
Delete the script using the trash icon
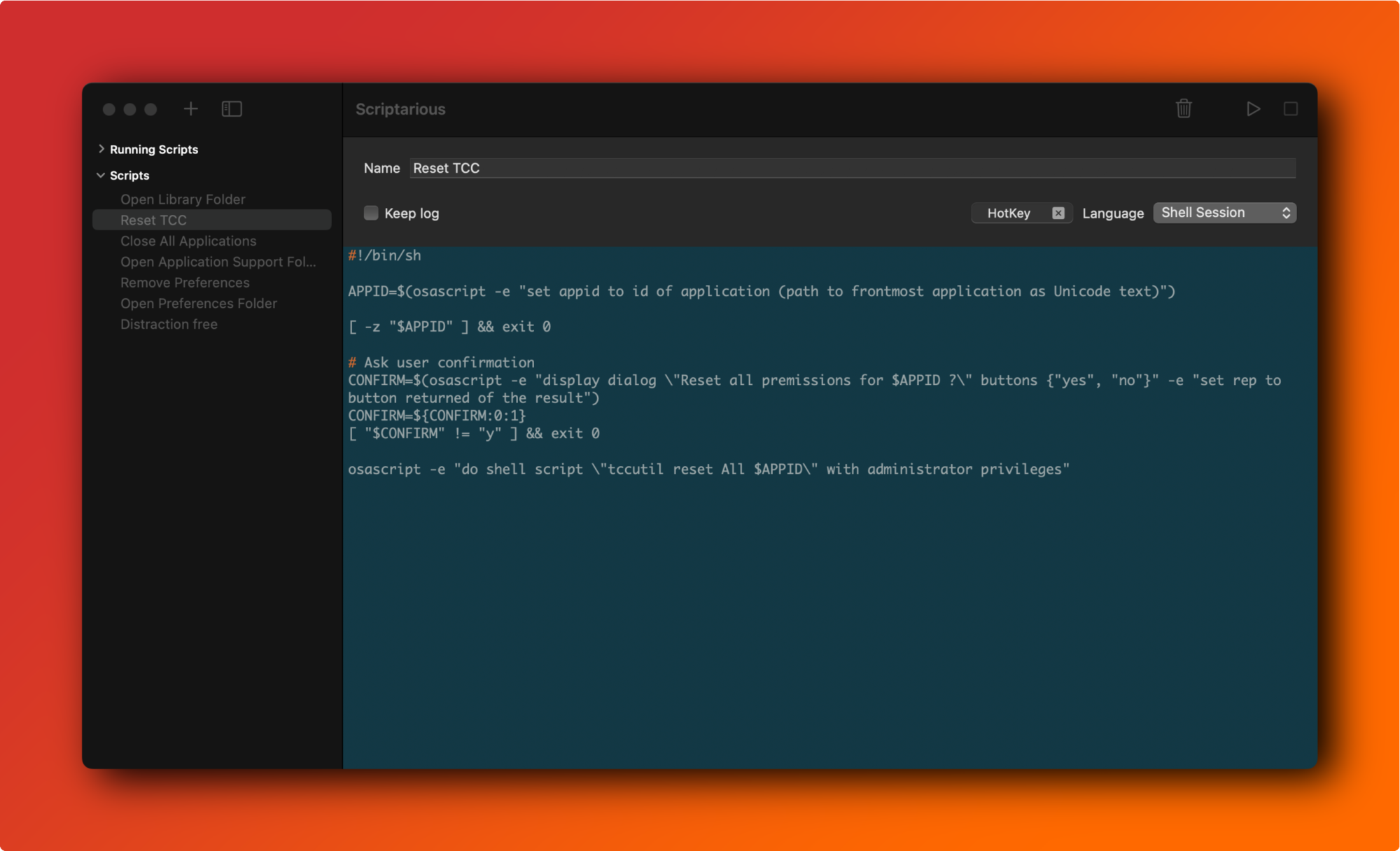1184,108
